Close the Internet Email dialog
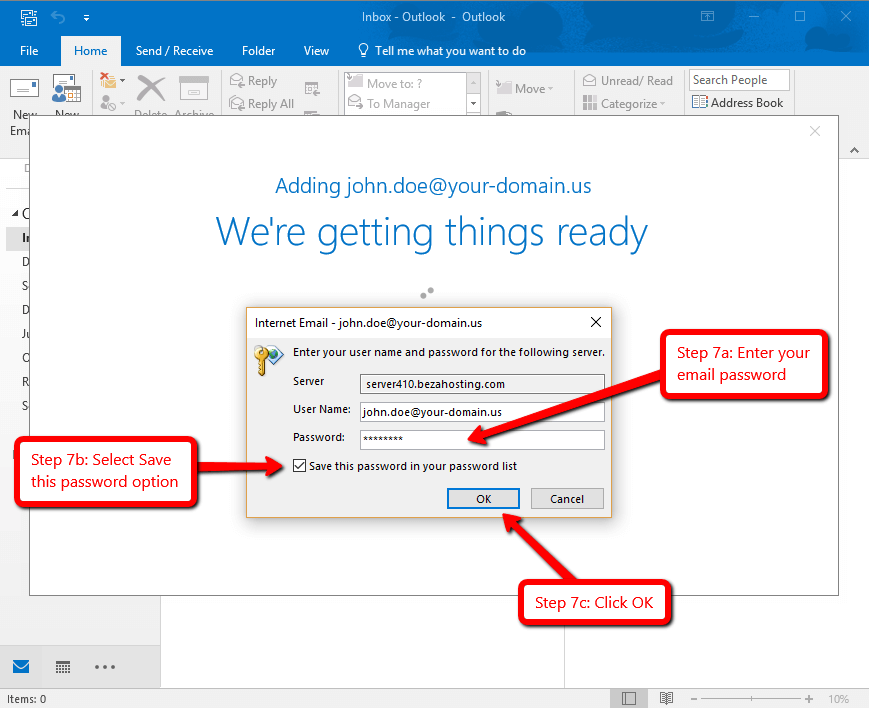This screenshot has width=869, height=708. click(x=596, y=322)
